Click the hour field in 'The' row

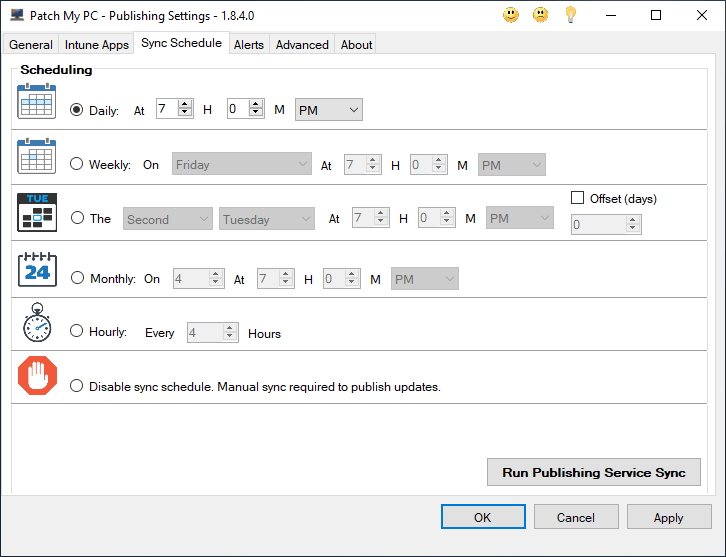click(x=363, y=217)
